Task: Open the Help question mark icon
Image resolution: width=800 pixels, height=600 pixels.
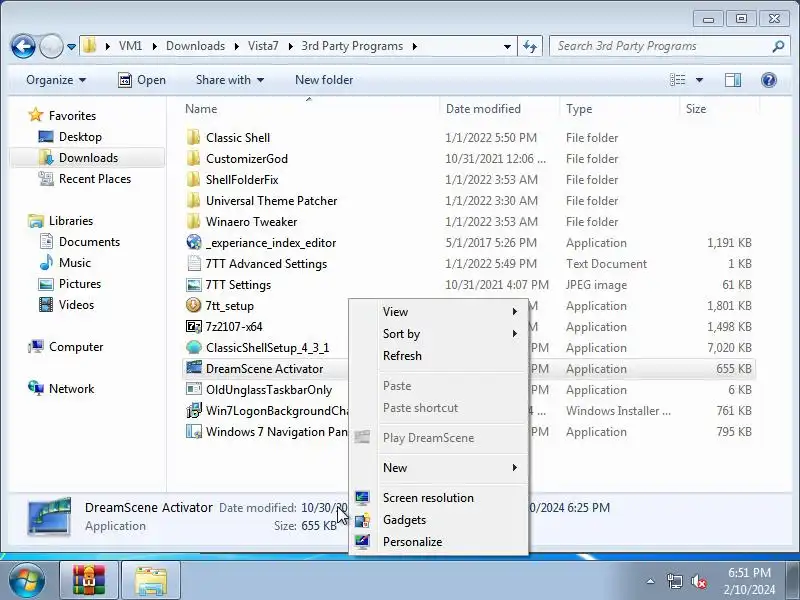Action: (768, 80)
